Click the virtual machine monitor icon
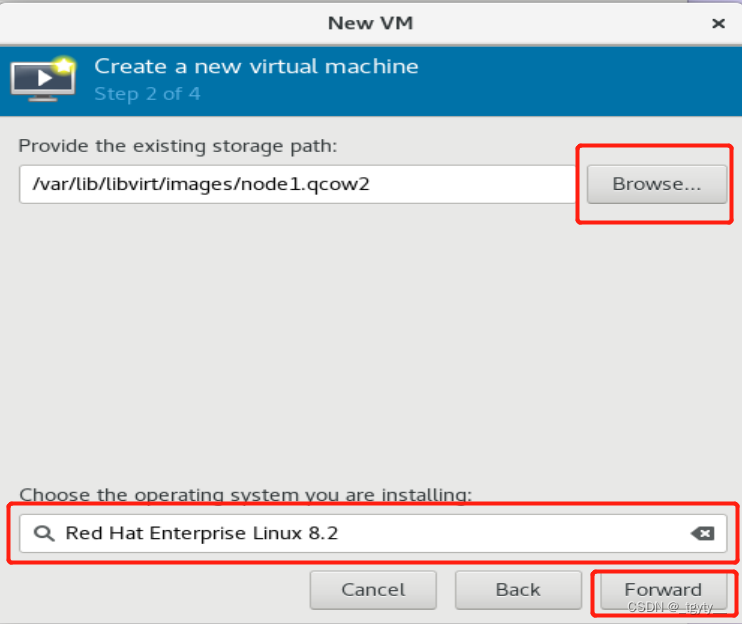Screen dimensions: 742x624 click(38, 79)
